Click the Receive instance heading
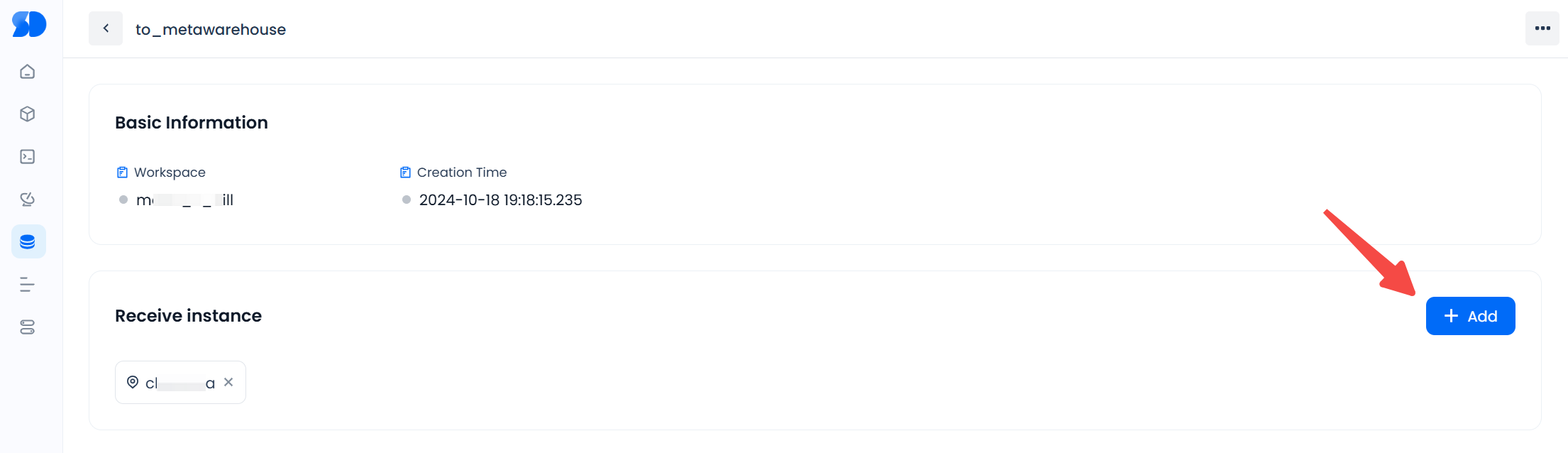This screenshot has width=1568, height=453. pyautogui.click(x=188, y=316)
